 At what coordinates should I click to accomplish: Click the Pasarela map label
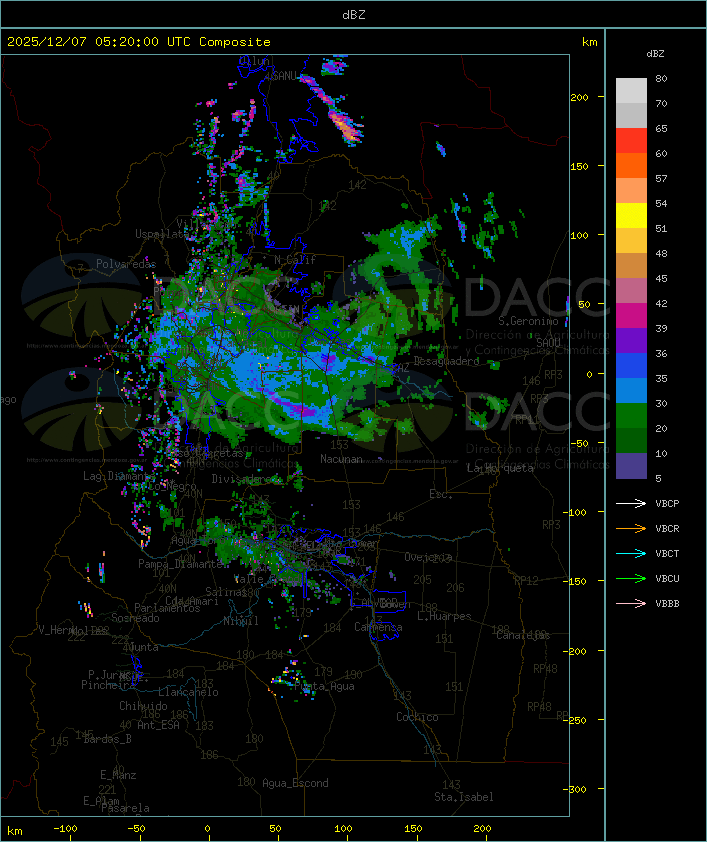pos(125,808)
